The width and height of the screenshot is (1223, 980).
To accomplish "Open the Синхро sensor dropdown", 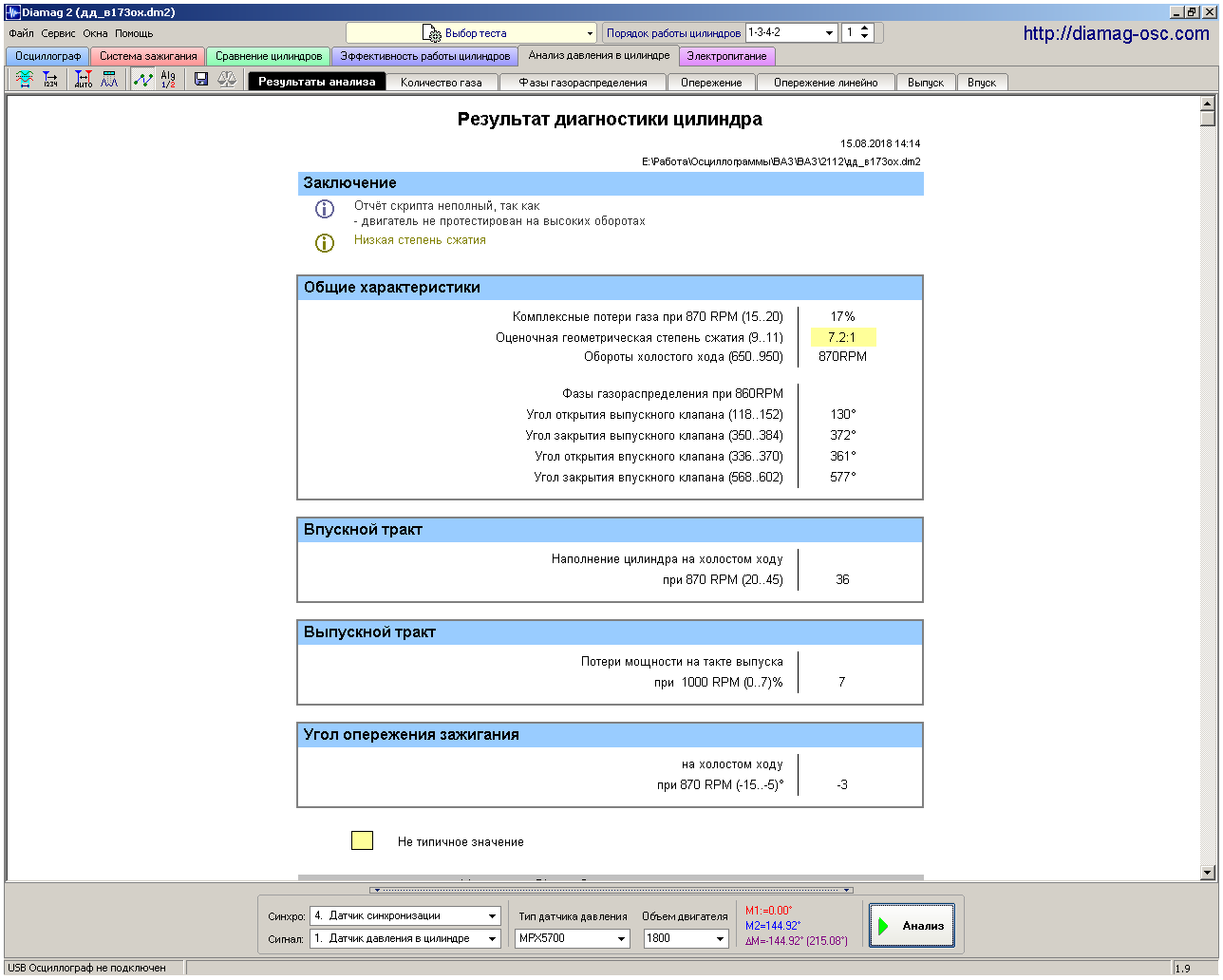I will point(493,916).
